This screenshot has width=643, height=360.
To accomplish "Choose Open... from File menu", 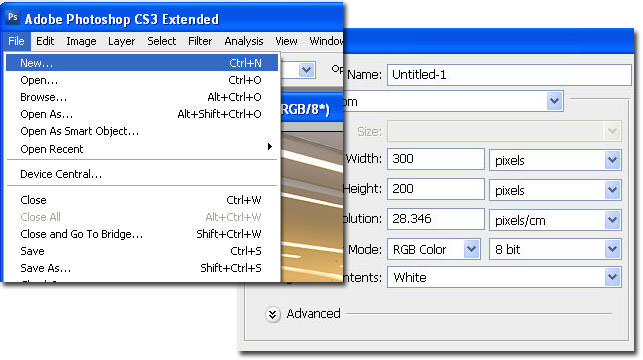I will (x=142, y=80).
